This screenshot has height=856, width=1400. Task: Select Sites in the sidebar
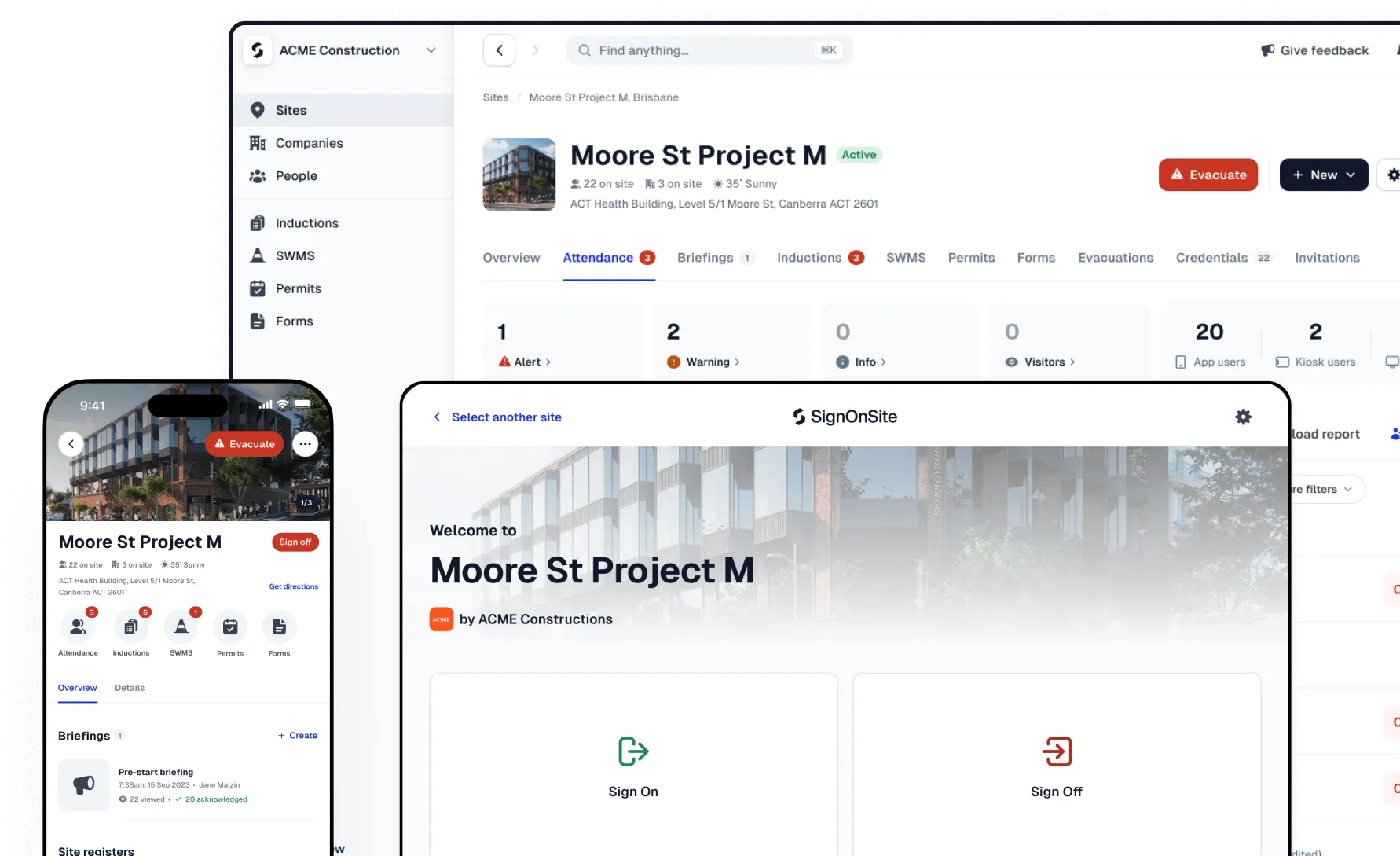click(291, 110)
